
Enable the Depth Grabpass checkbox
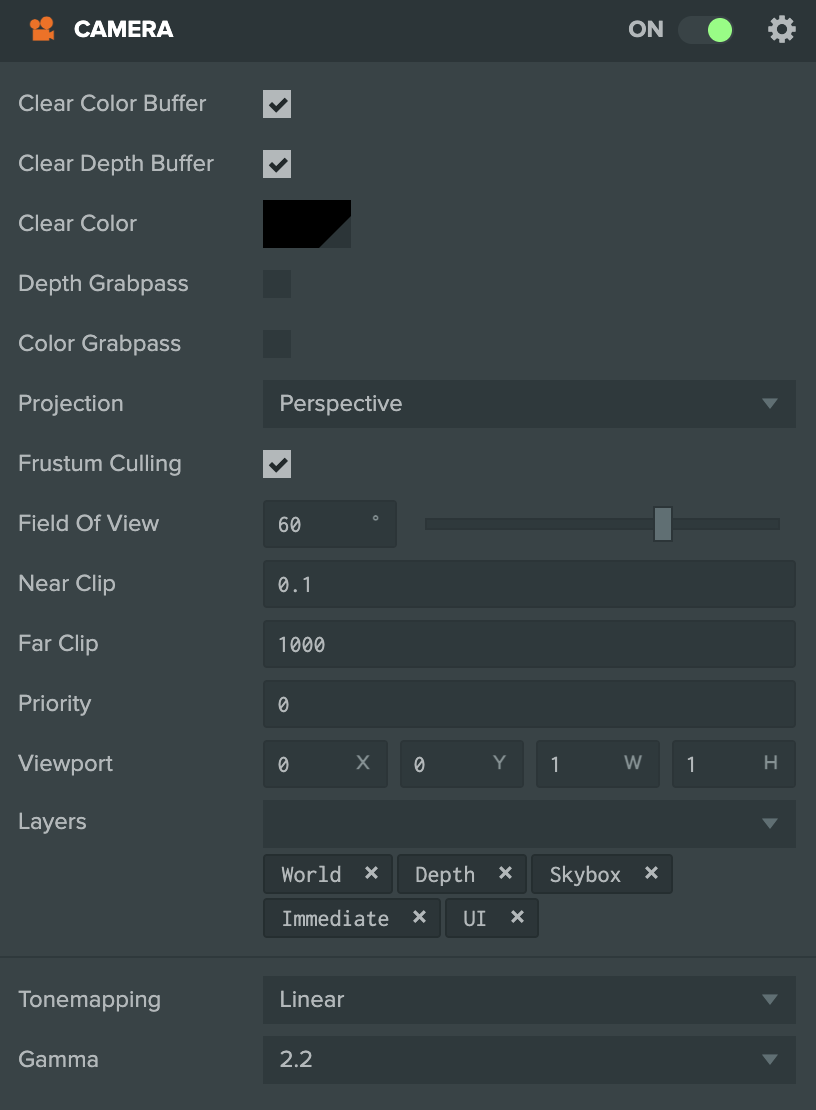(277, 284)
